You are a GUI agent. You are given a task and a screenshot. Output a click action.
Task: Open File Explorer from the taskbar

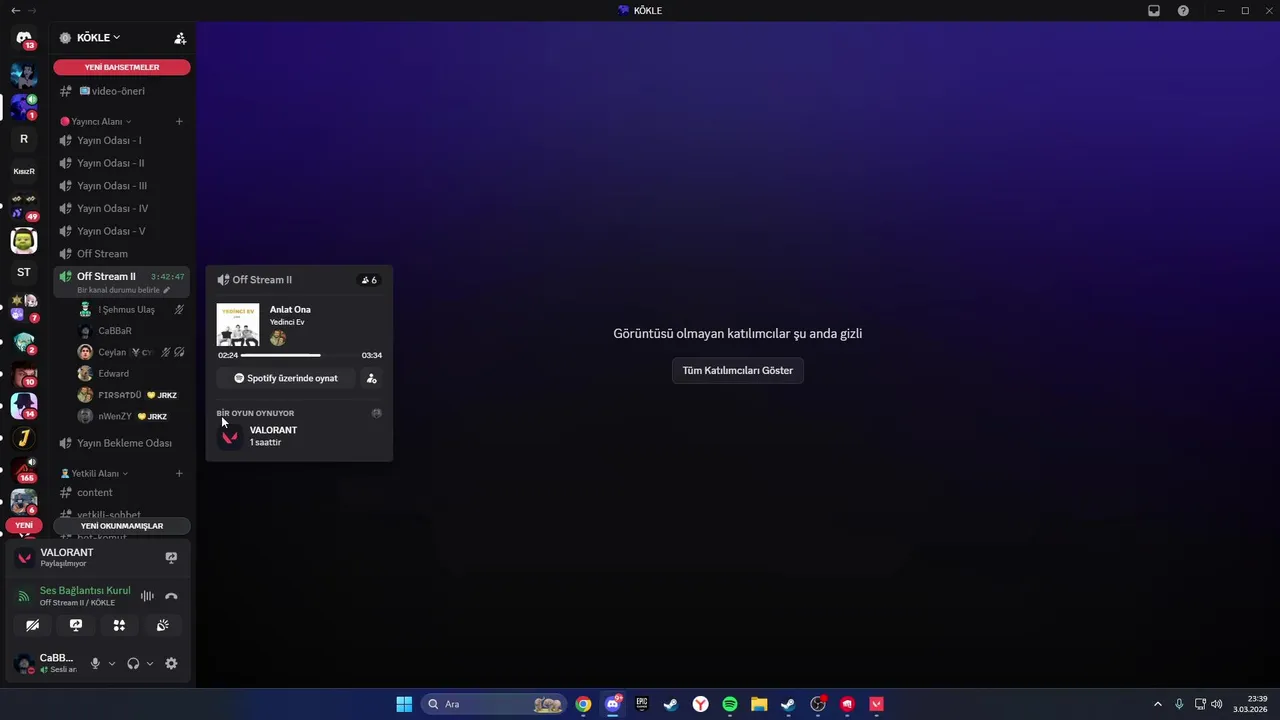coord(759,704)
